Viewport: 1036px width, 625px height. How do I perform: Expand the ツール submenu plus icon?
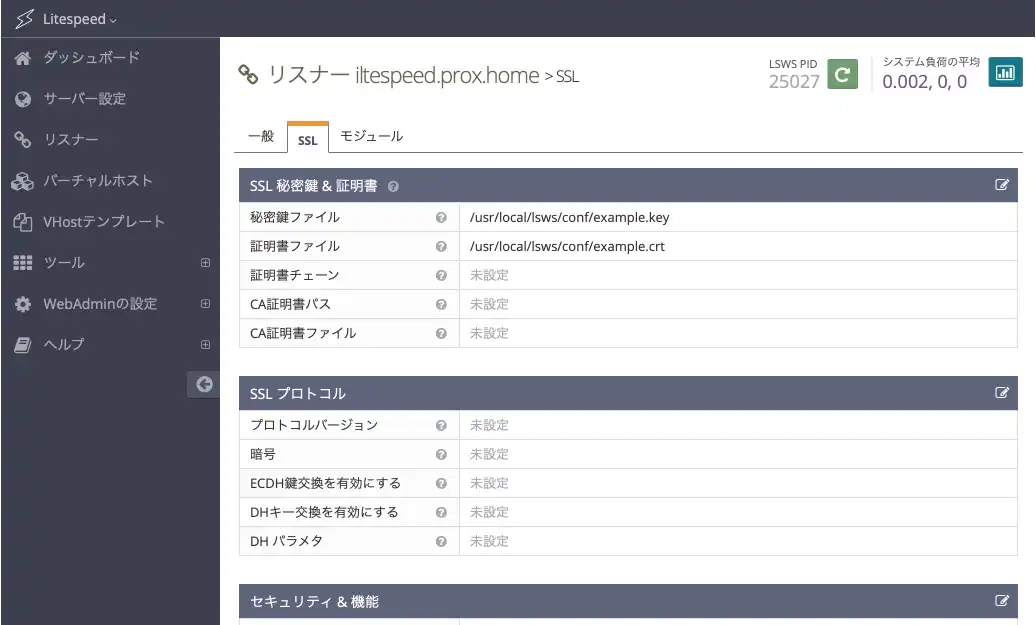[205, 262]
